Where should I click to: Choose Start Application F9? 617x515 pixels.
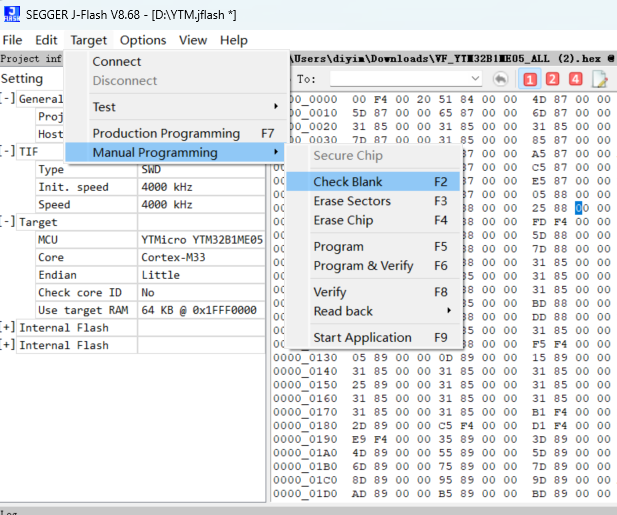tap(373, 337)
